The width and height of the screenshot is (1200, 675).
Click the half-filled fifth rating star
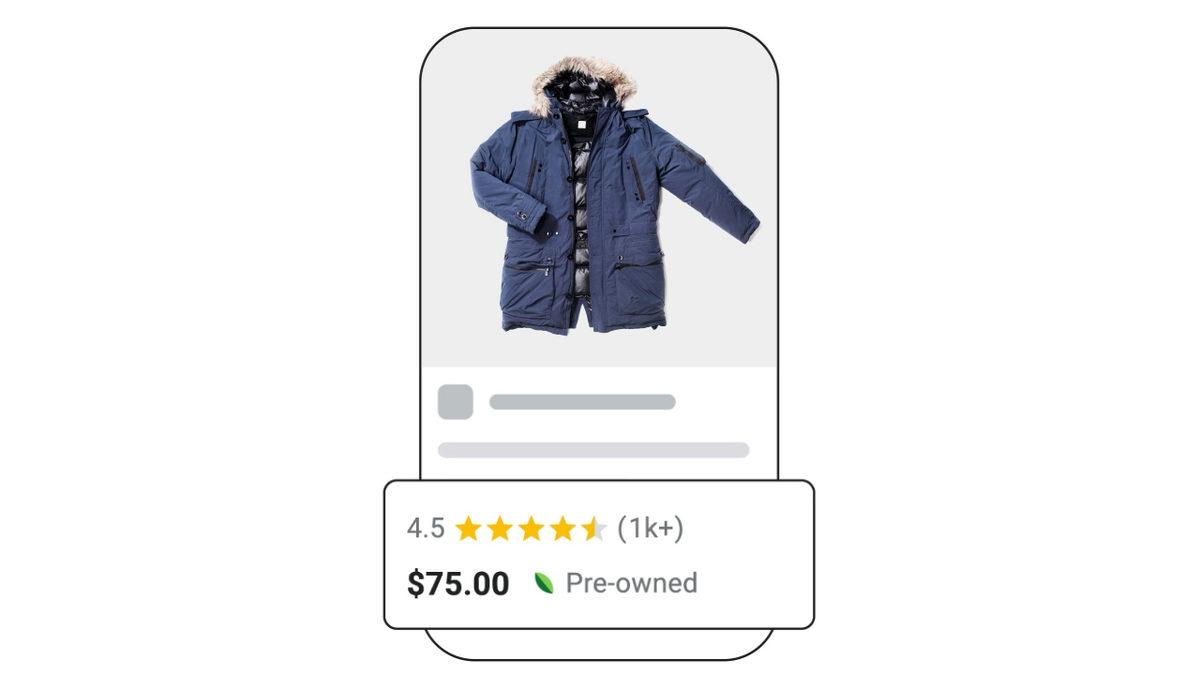(x=593, y=528)
